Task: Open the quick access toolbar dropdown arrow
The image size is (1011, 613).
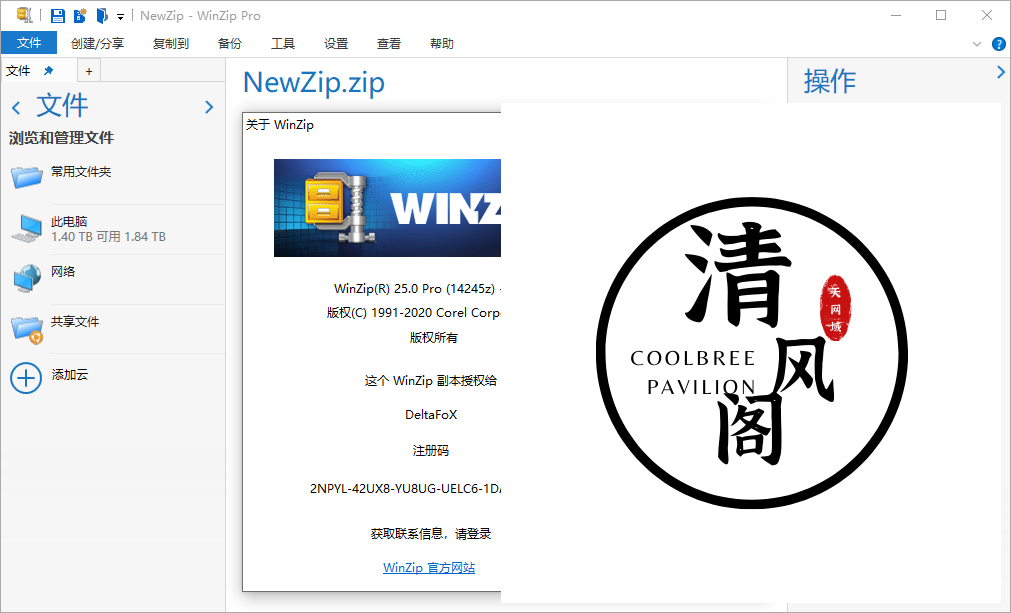Action: pyautogui.click(x=120, y=17)
